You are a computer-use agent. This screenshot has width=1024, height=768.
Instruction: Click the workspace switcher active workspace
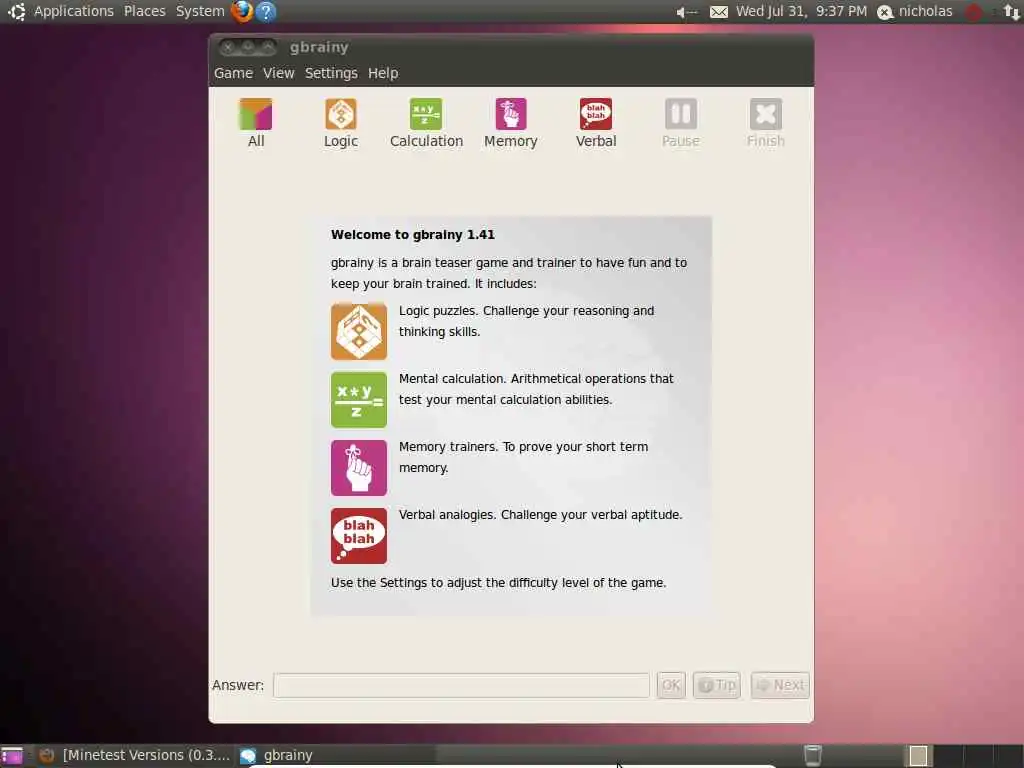[918, 755]
